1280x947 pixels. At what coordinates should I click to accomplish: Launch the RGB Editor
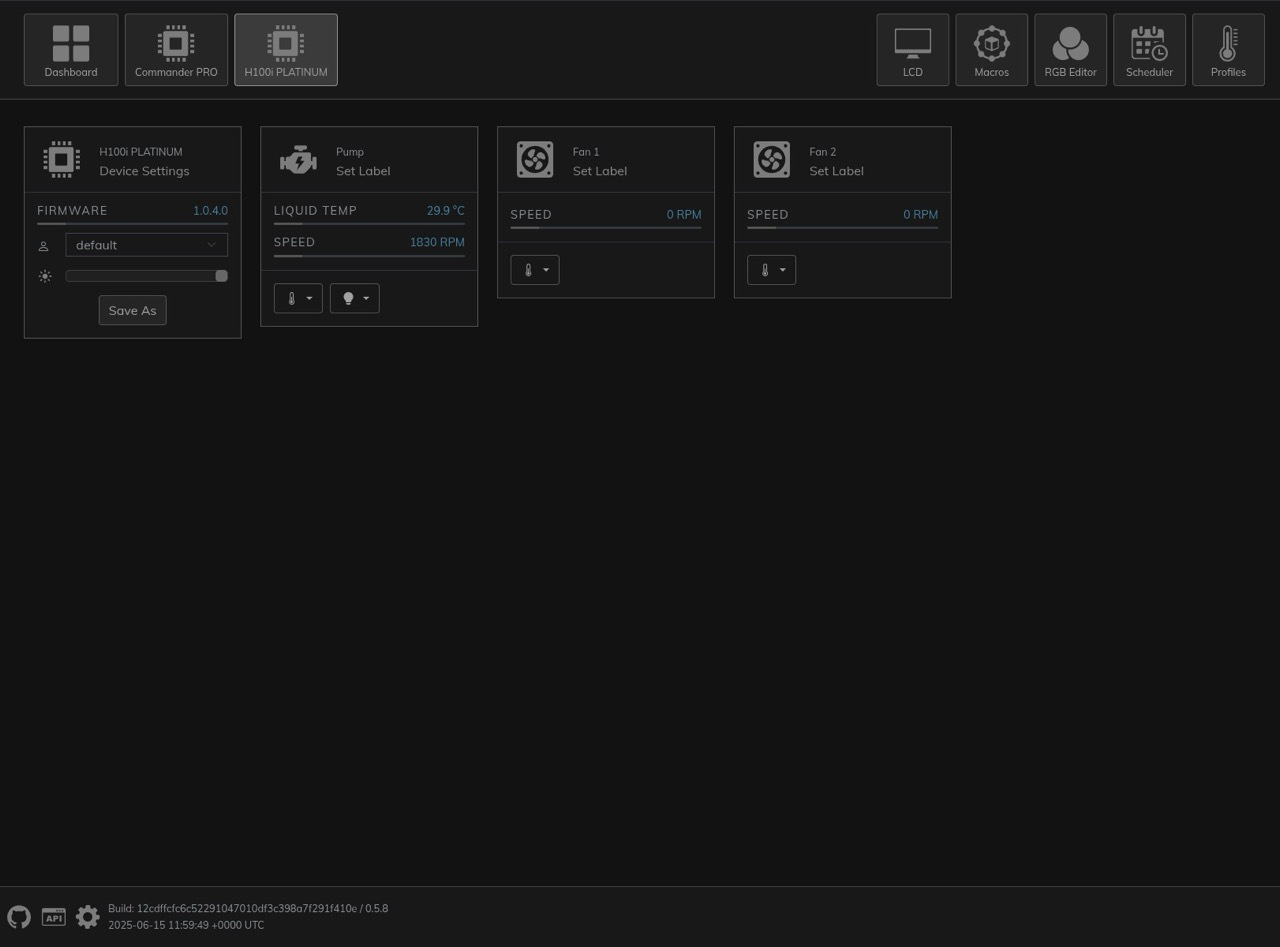[x=1070, y=50]
